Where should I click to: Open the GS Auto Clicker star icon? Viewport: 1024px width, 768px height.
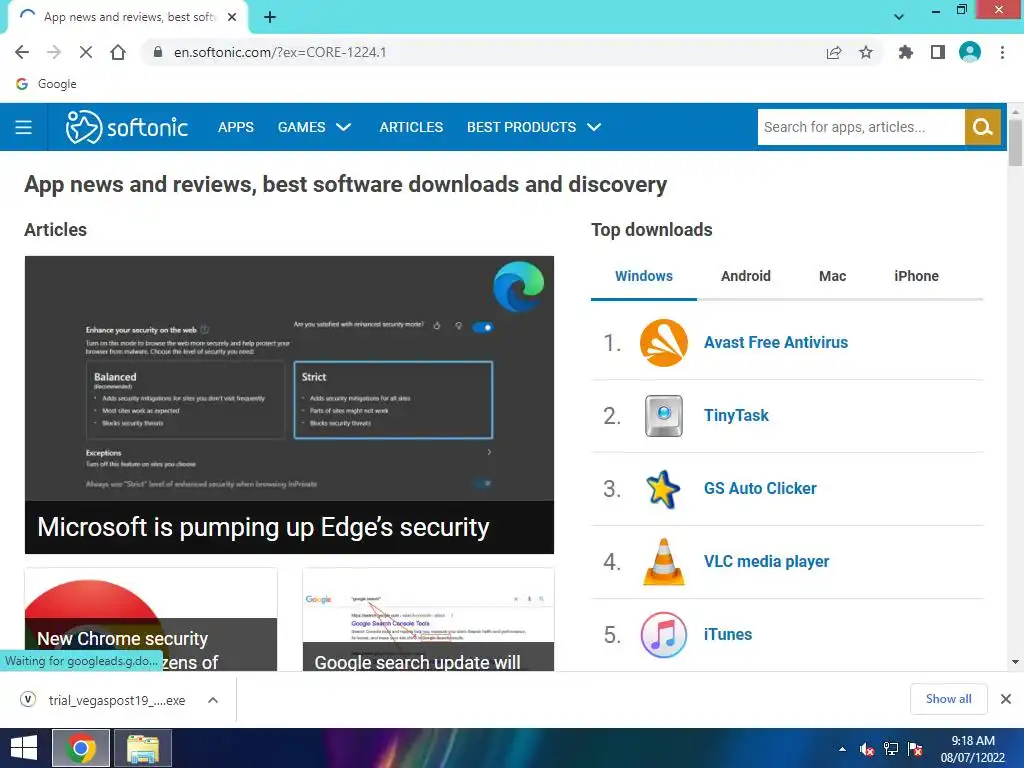click(x=664, y=489)
